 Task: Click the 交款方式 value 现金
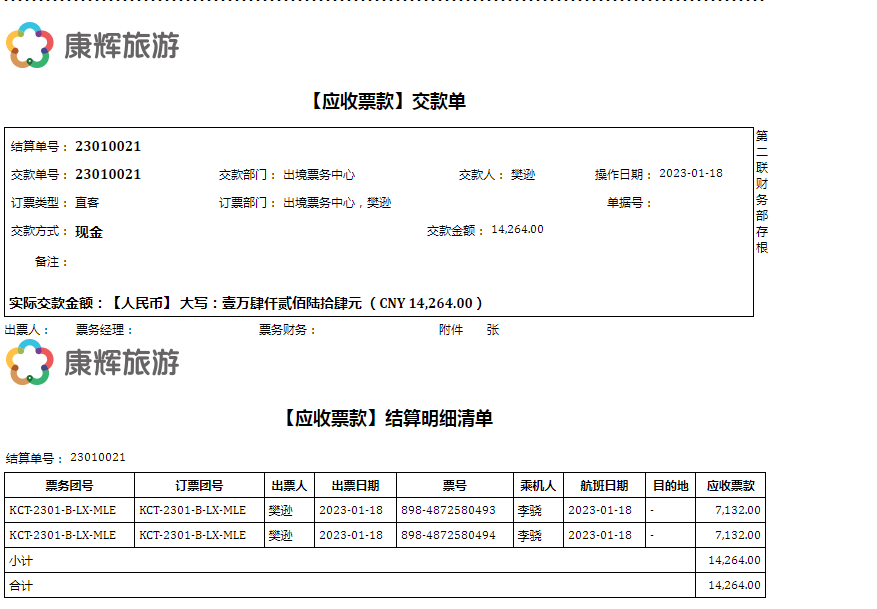coord(89,231)
